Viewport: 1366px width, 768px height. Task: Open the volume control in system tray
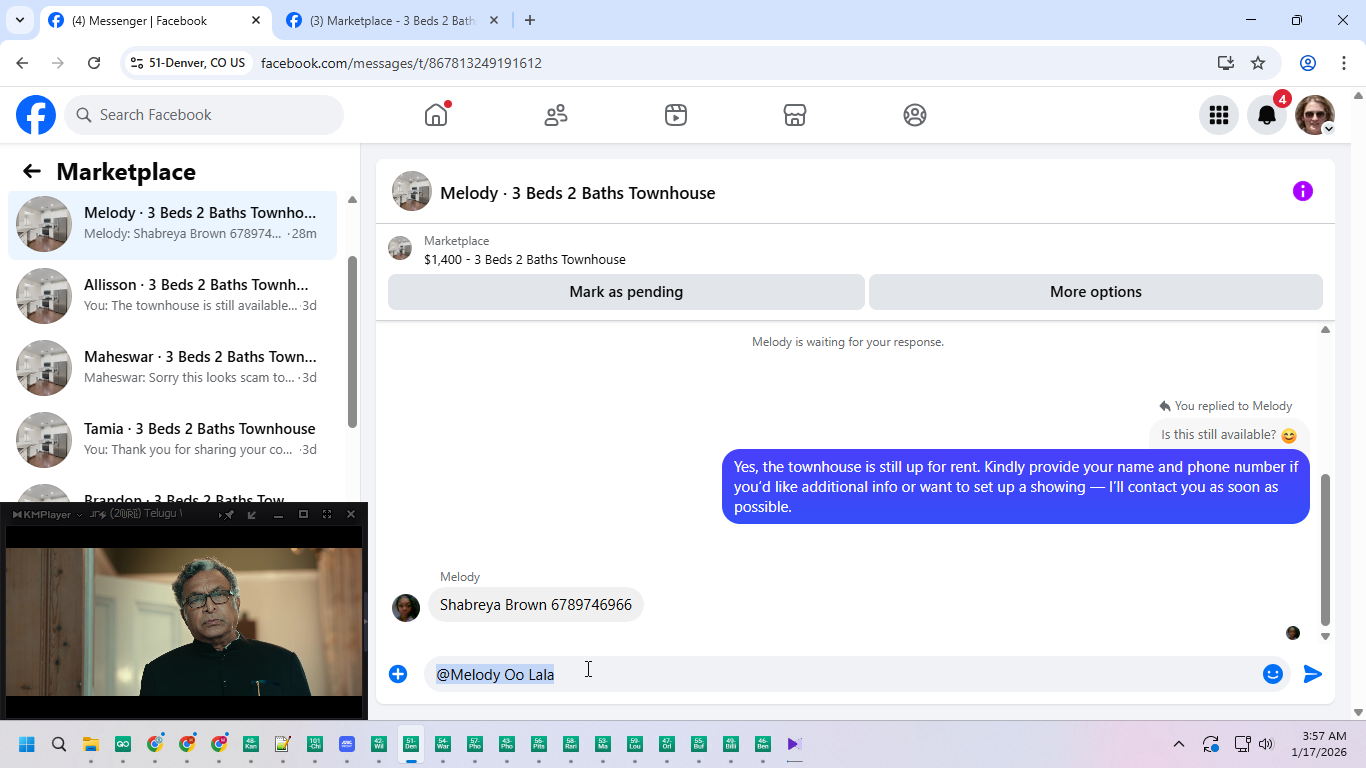(1266, 744)
